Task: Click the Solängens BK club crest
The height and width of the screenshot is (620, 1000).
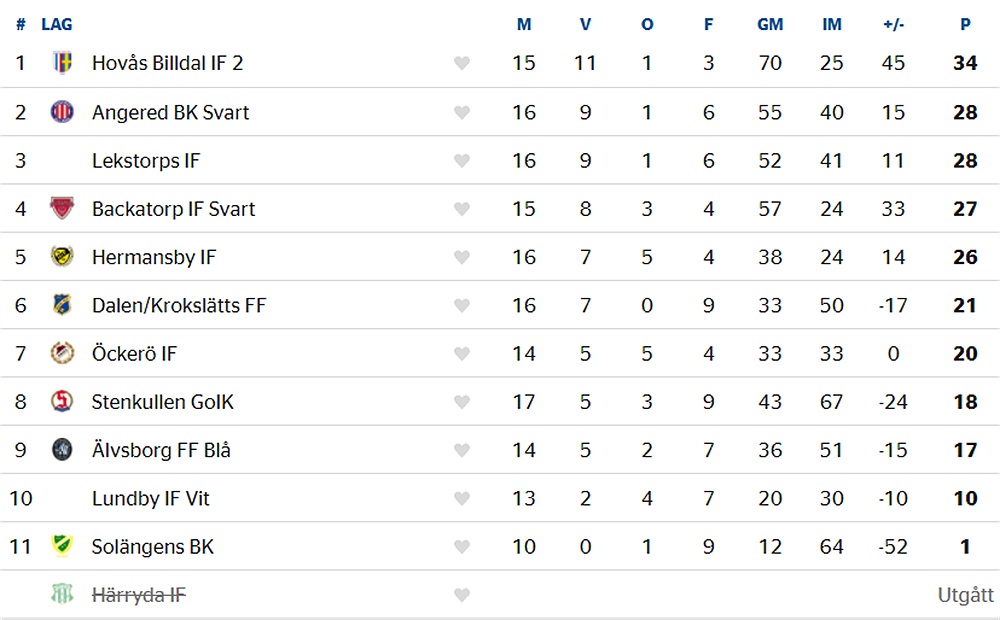Action: [62, 546]
